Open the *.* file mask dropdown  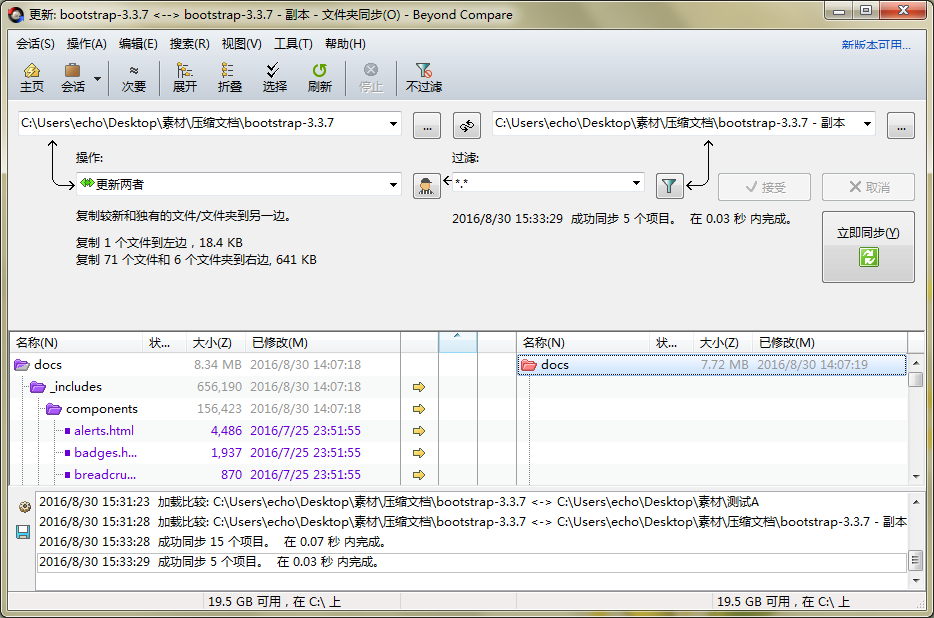pos(636,184)
